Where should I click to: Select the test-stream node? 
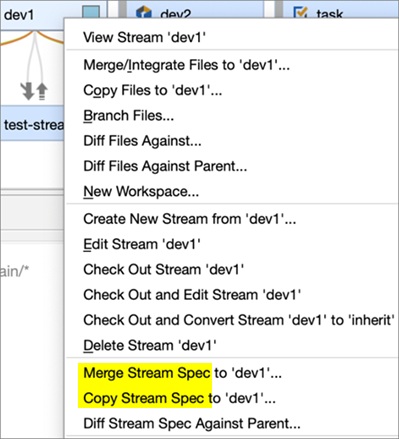pos(32,125)
